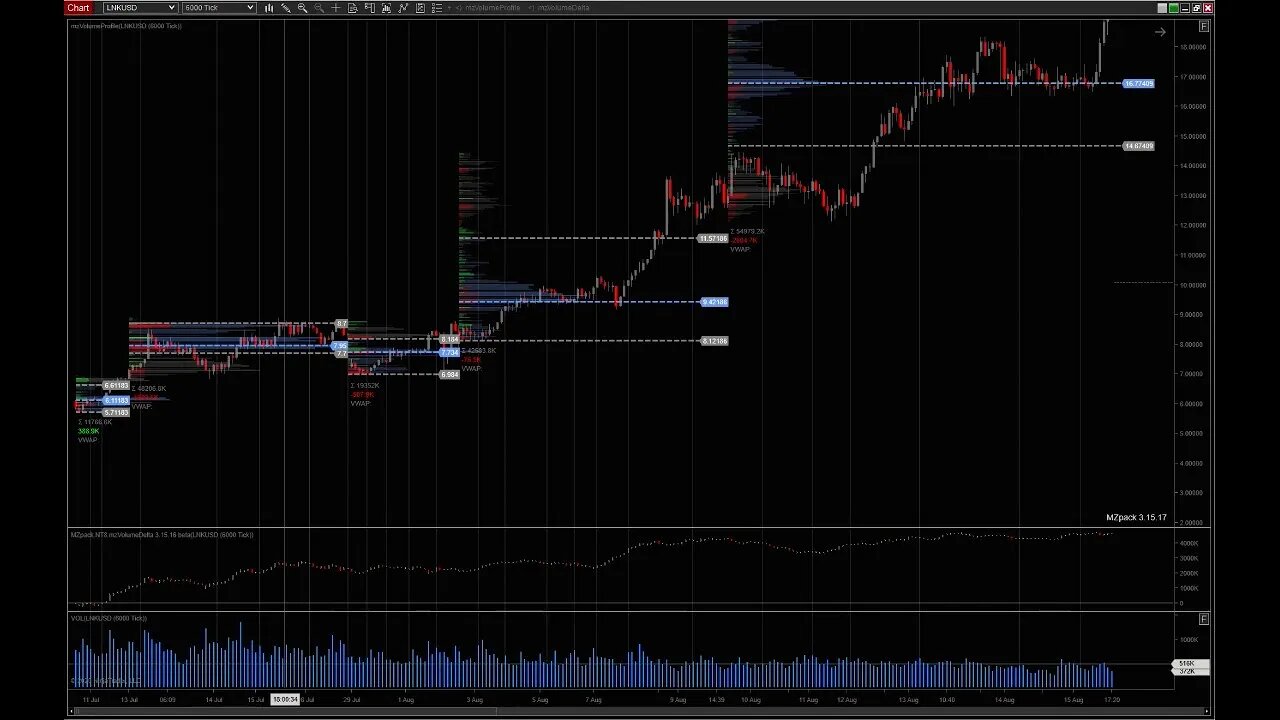This screenshot has height=720, width=1280.
Task: Click the 13 Jul date on time axis
Action: pyautogui.click(x=130, y=700)
